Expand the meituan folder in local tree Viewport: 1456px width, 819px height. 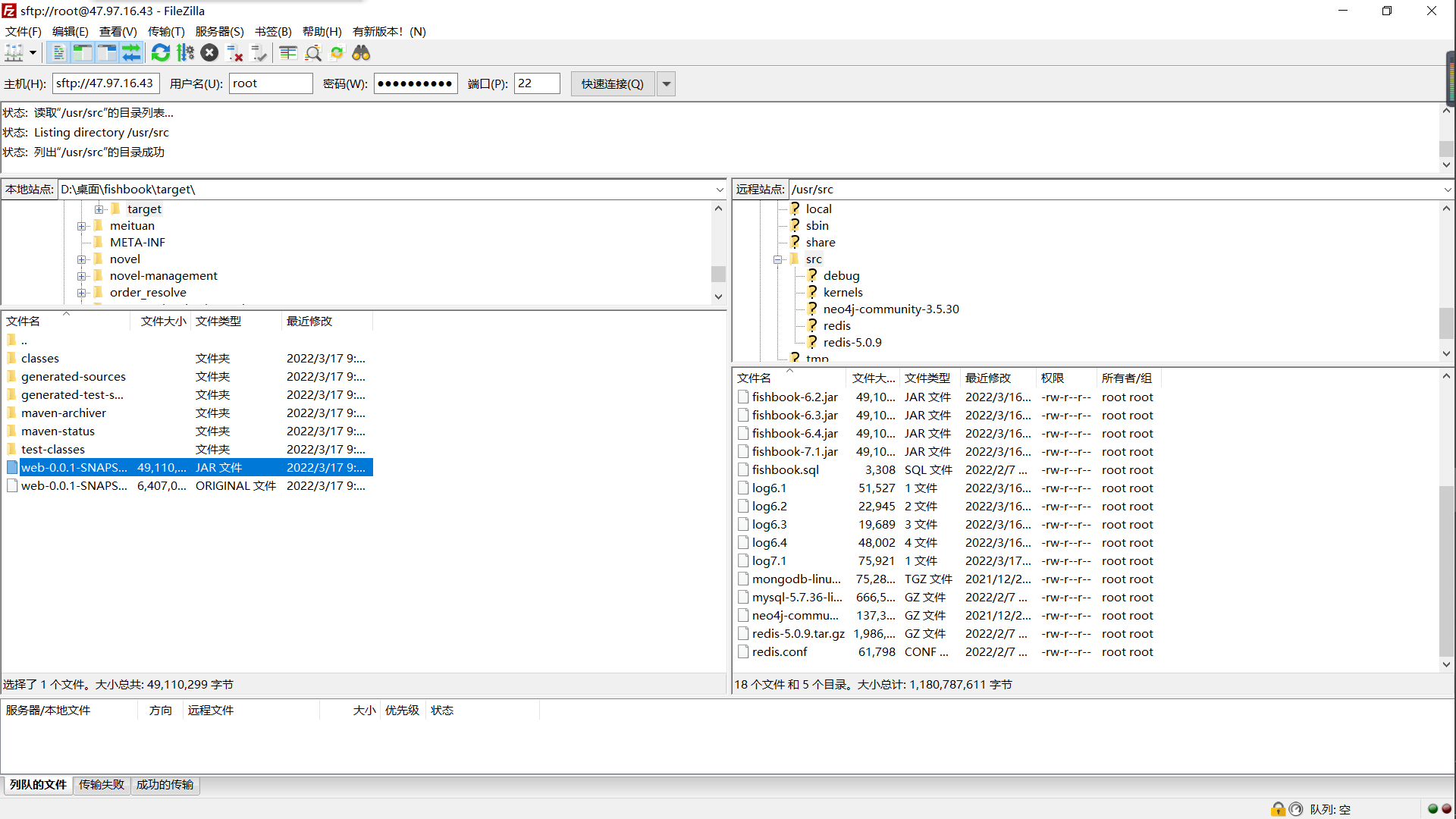click(82, 226)
